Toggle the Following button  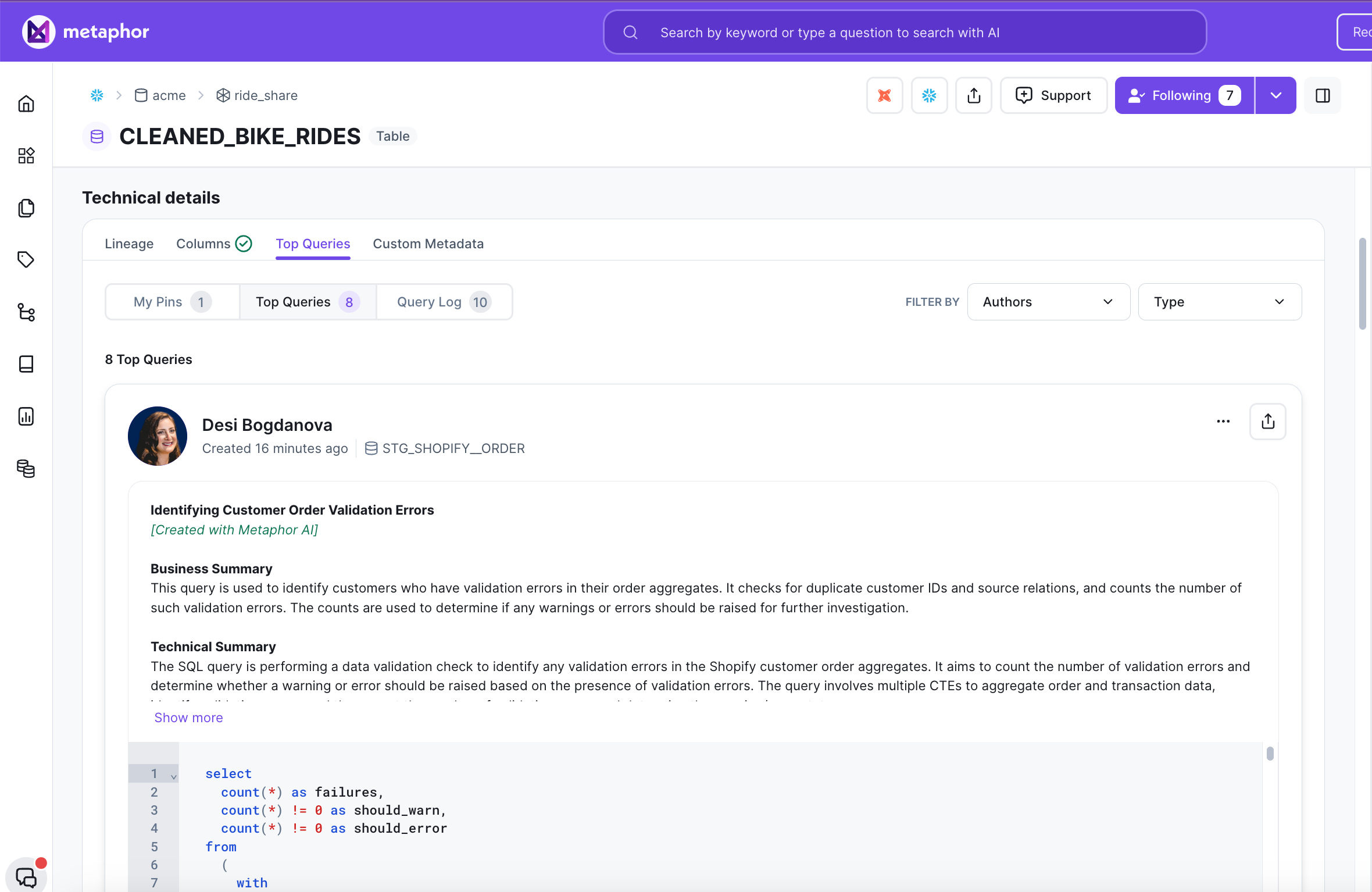1184,95
